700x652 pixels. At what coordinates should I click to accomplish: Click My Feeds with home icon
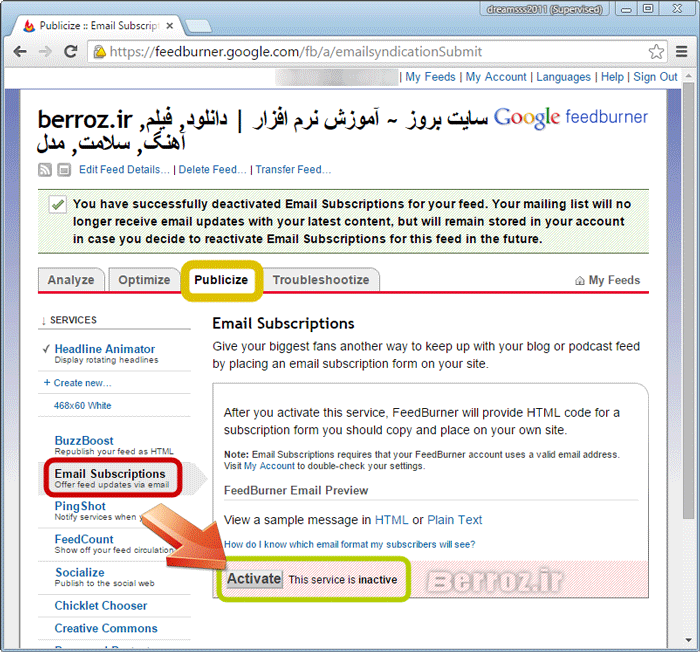coord(608,280)
